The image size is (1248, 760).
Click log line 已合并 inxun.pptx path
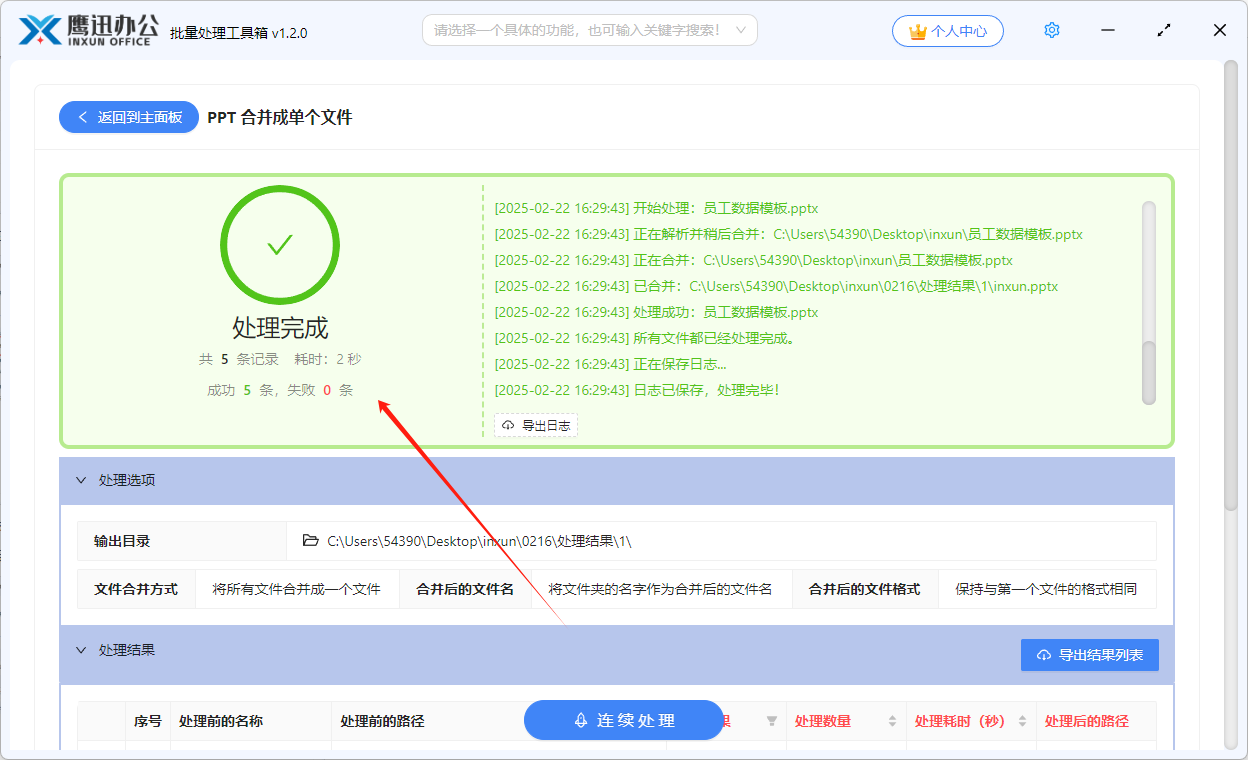click(776, 286)
